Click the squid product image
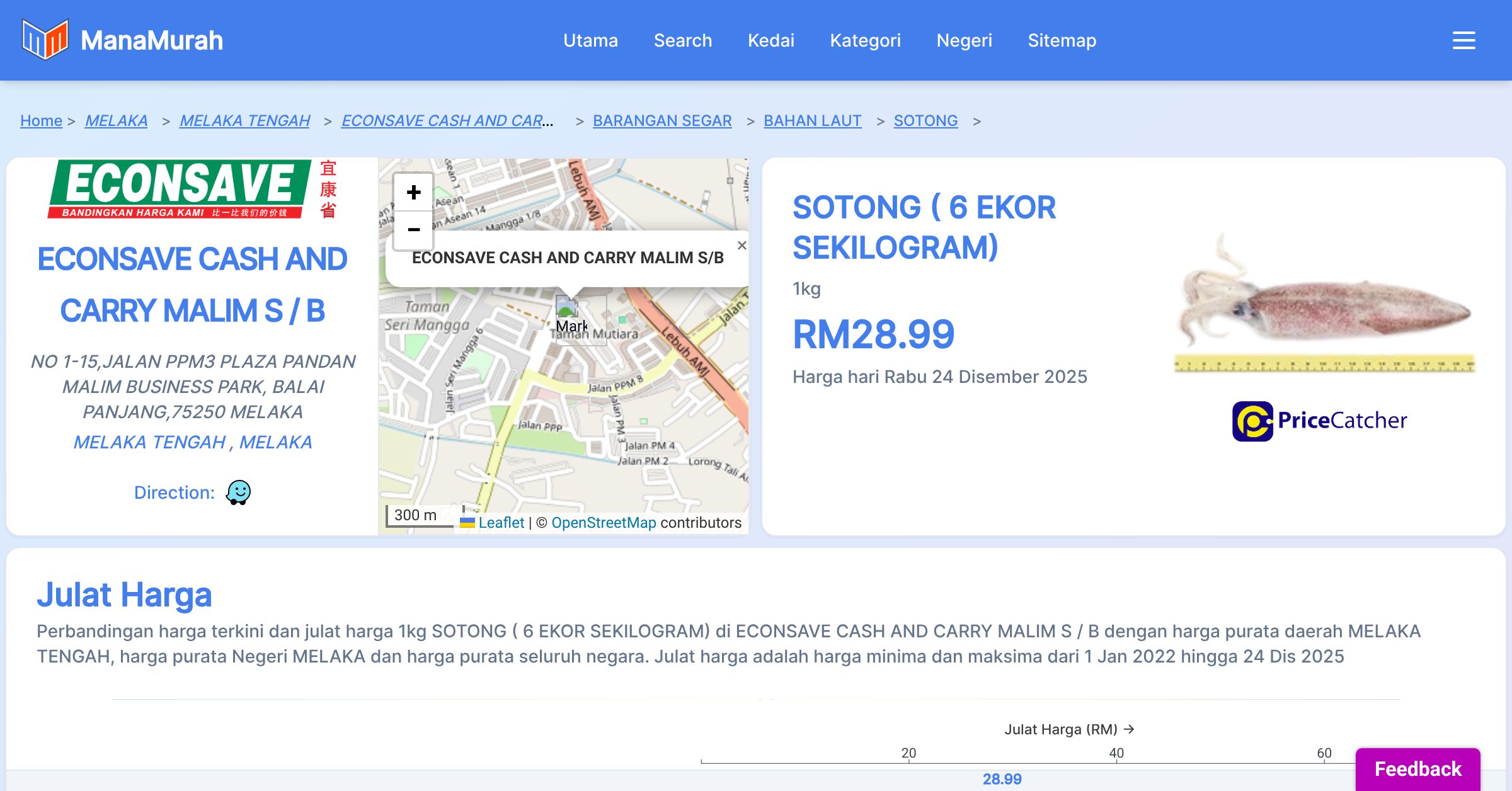 point(1324,302)
